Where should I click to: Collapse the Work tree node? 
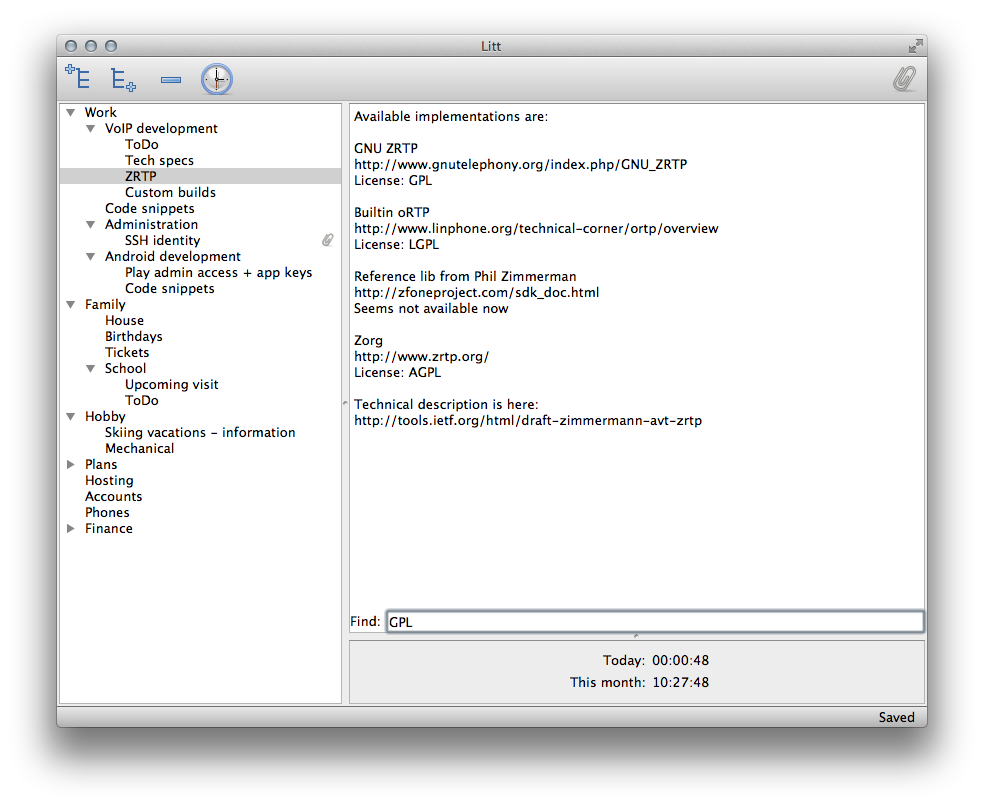(71, 113)
